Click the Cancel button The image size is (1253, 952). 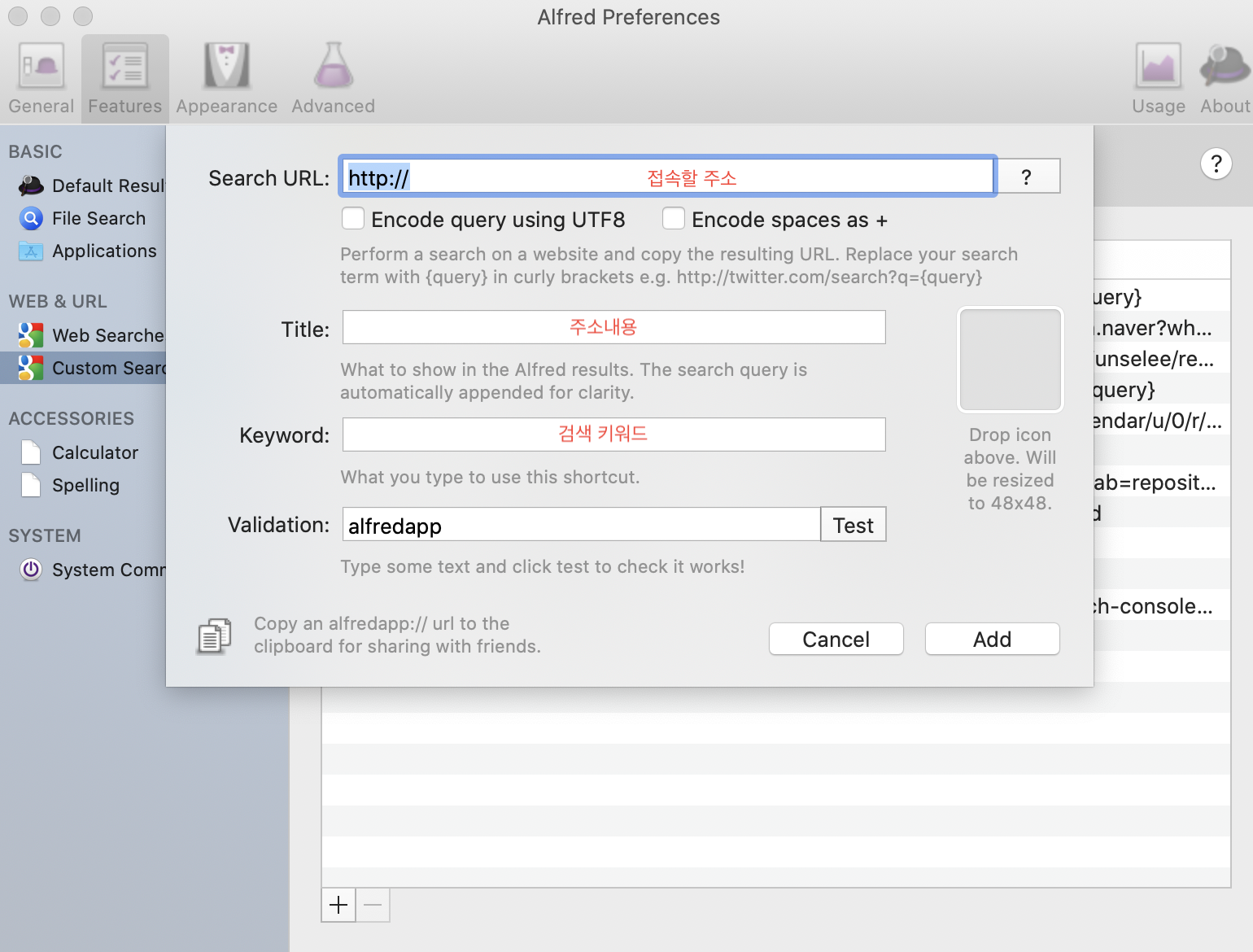[836, 639]
